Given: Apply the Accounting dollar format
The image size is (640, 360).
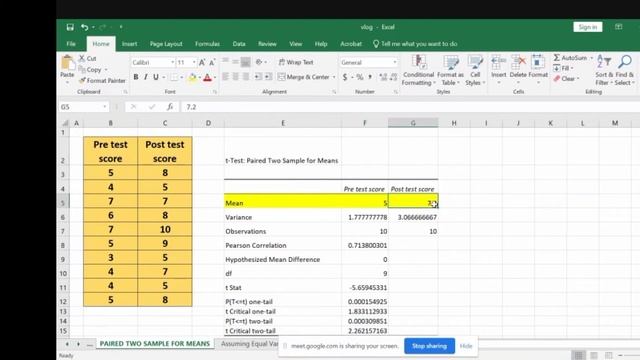Looking at the screenshot, I should tap(345, 77).
